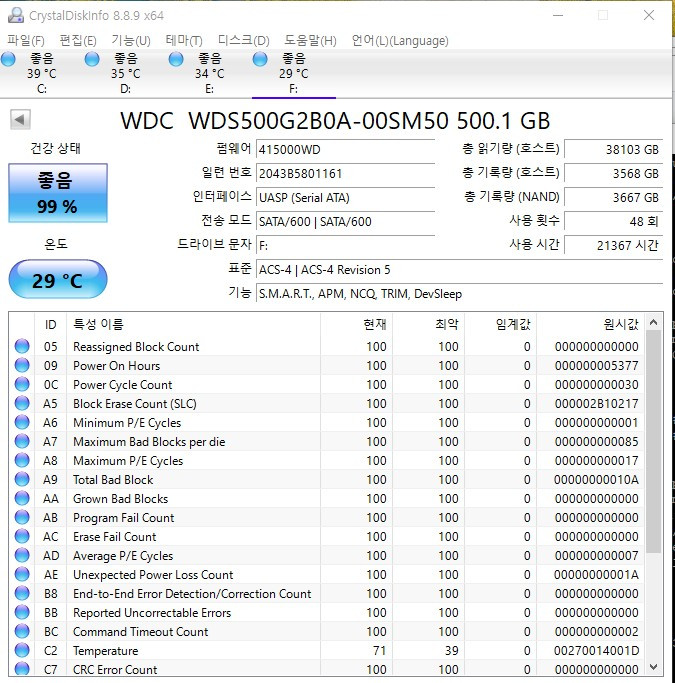The image size is (675, 683).
Task: Open the 도움말(H) menu
Action: (310, 41)
